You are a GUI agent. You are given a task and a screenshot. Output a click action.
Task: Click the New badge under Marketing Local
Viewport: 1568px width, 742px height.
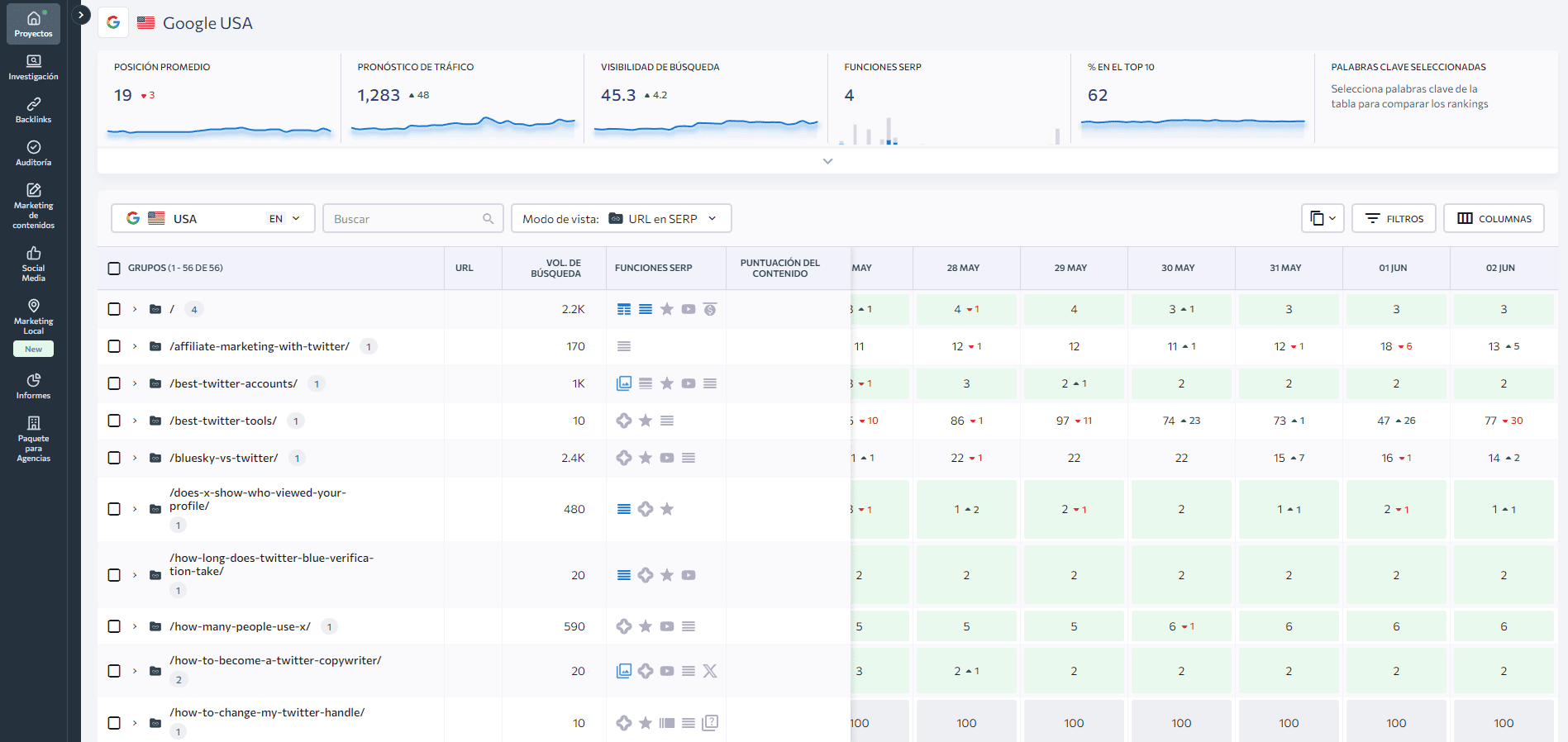tap(33, 349)
